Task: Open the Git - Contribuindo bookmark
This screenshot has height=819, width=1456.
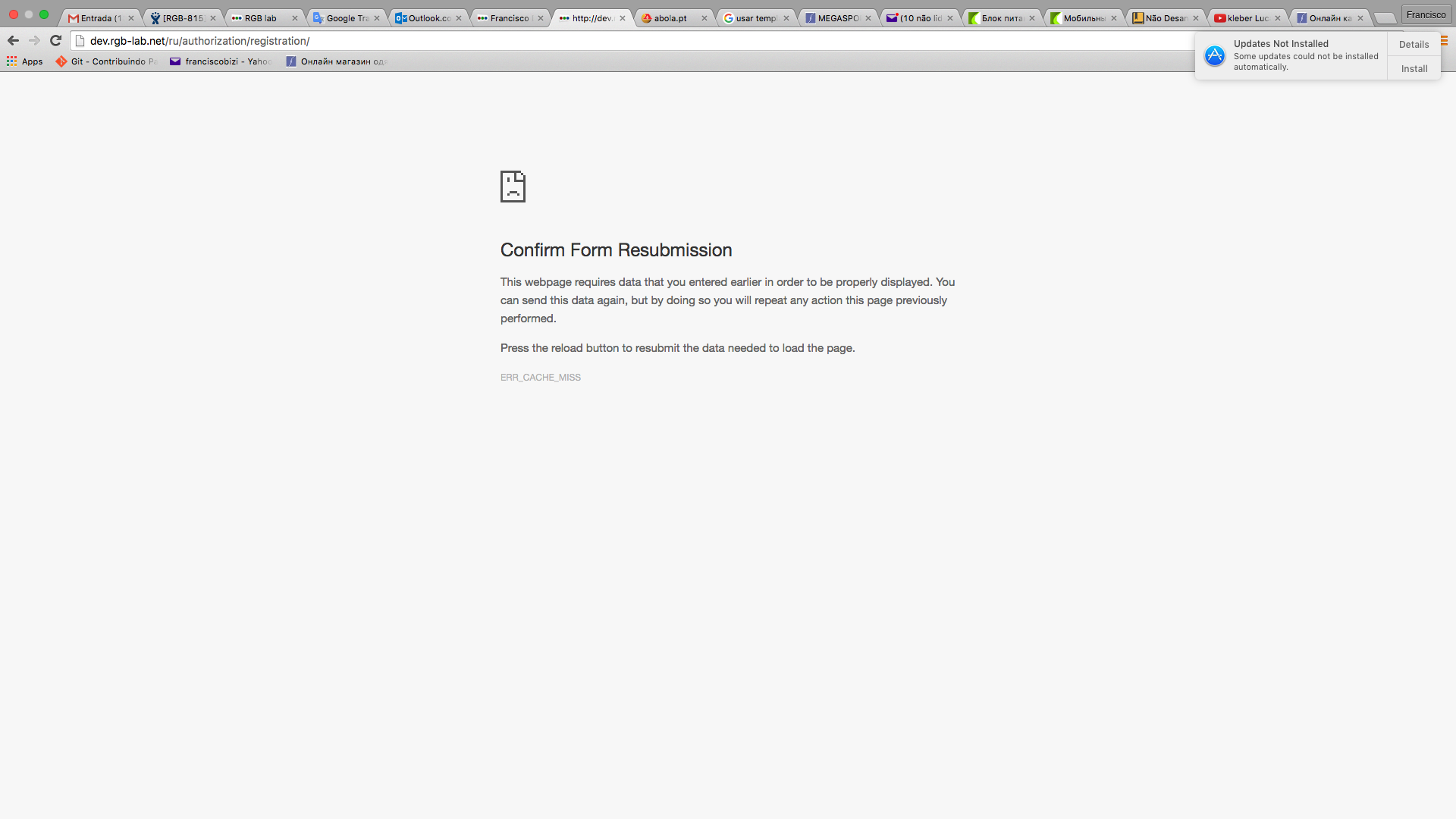Action: click(x=106, y=61)
